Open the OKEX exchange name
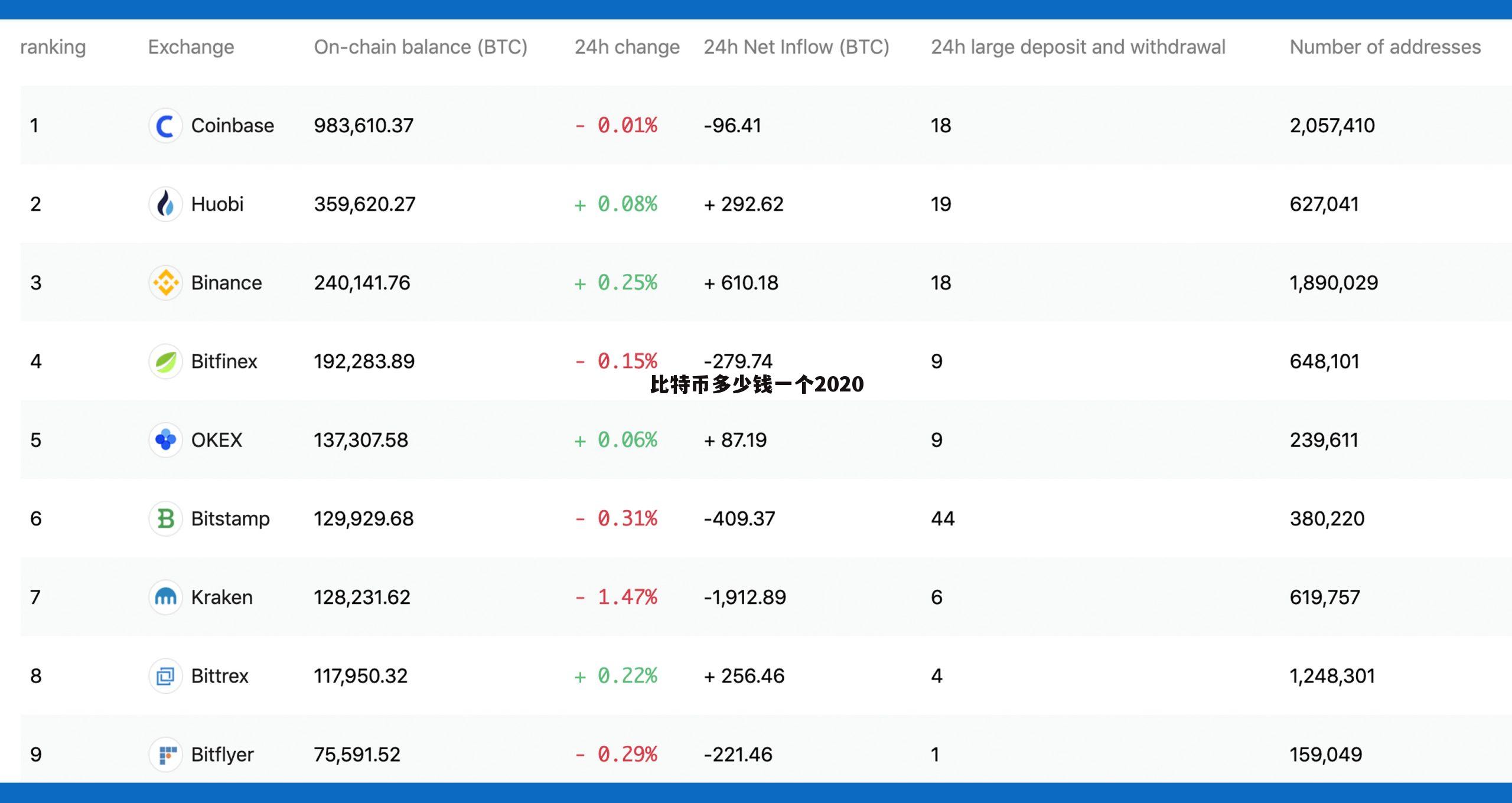Image resolution: width=1512 pixels, height=803 pixels. click(x=217, y=440)
